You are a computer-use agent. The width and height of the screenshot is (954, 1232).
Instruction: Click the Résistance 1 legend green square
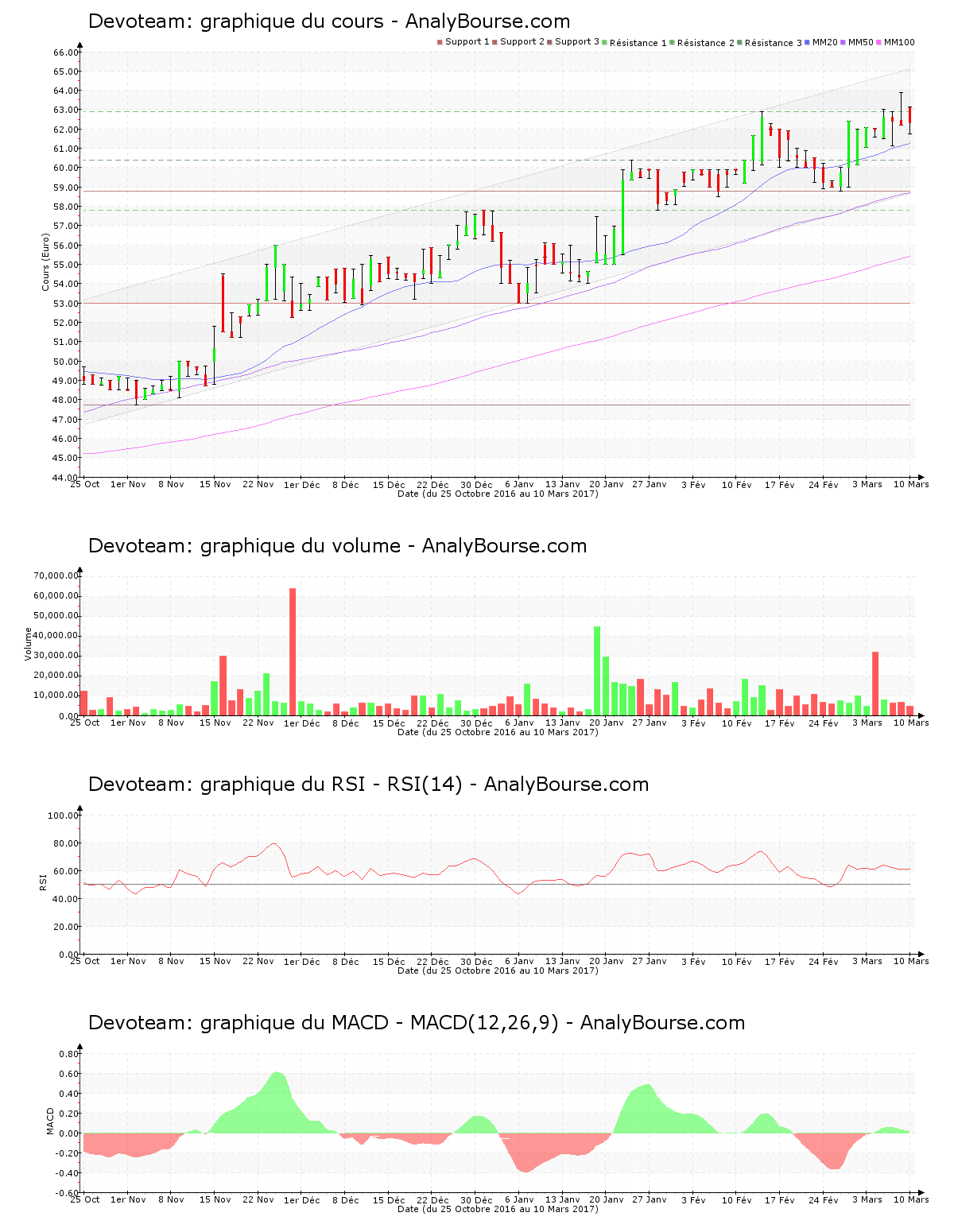coord(605,42)
